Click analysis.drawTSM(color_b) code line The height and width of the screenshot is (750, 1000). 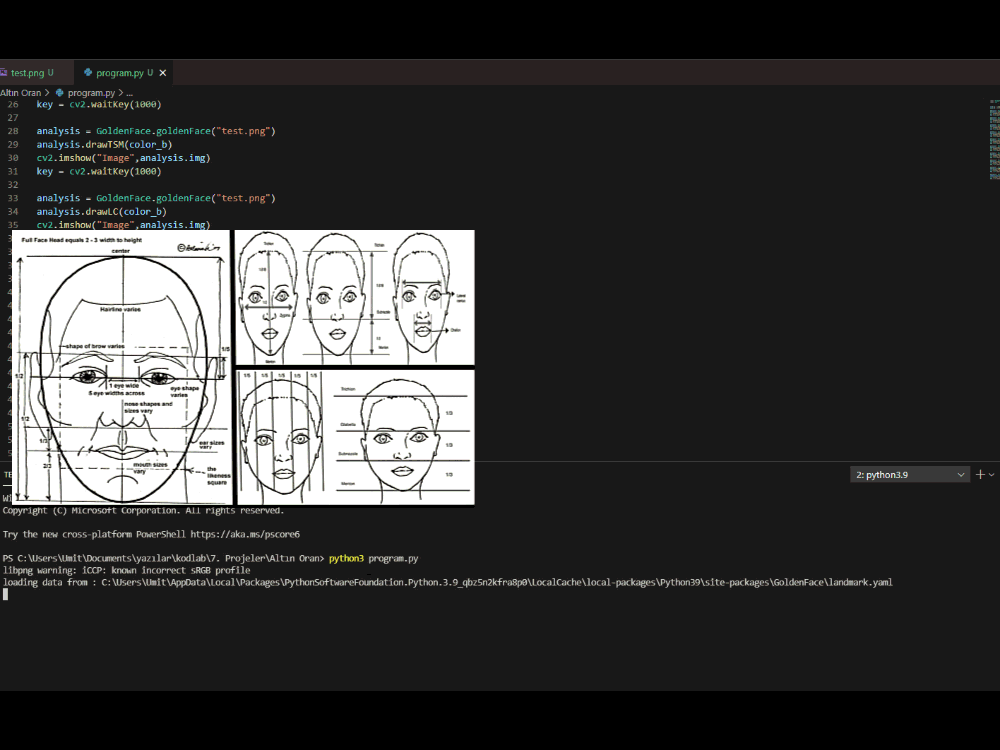(104, 144)
